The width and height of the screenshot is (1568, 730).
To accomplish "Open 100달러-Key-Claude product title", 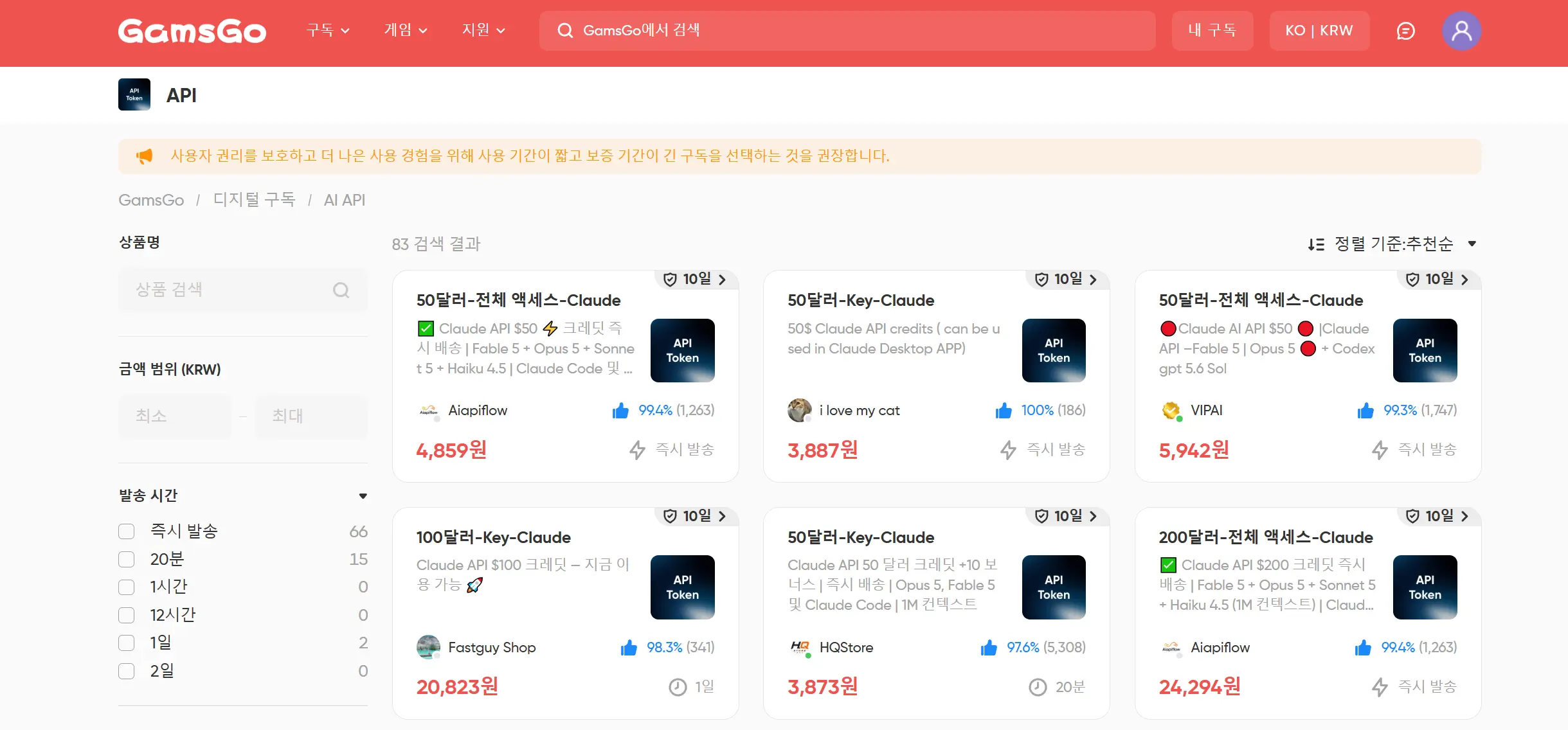I will (494, 537).
